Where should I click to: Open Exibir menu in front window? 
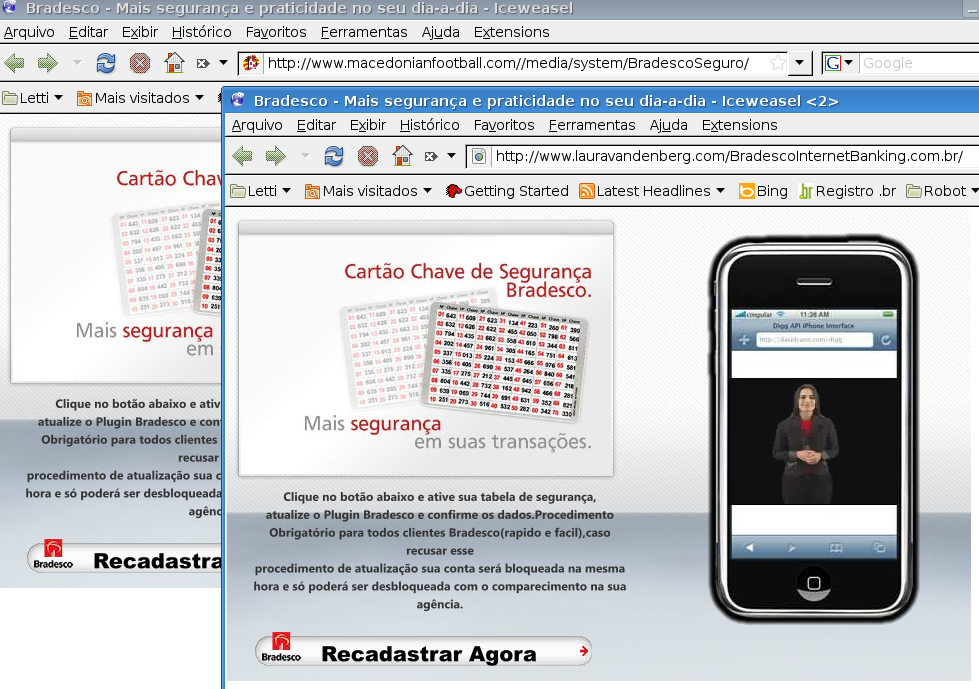click(368, 125)
